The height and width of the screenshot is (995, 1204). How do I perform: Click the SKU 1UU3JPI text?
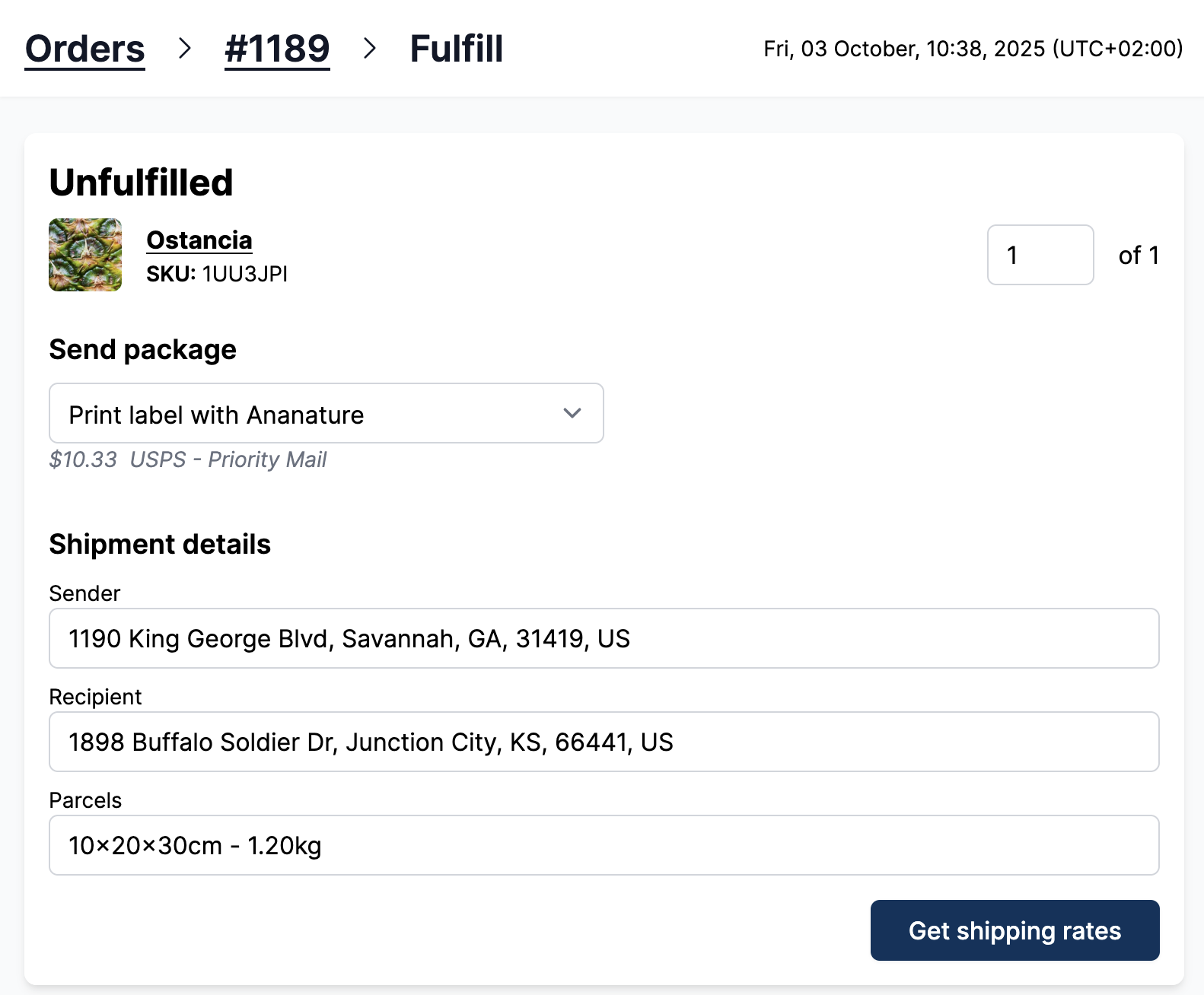217,274
